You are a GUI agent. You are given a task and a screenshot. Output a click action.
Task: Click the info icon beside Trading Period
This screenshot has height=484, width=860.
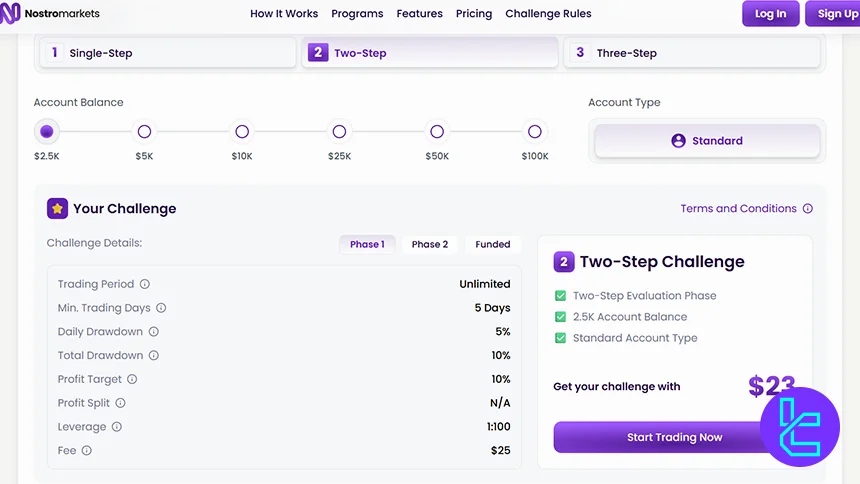(145, 284)
